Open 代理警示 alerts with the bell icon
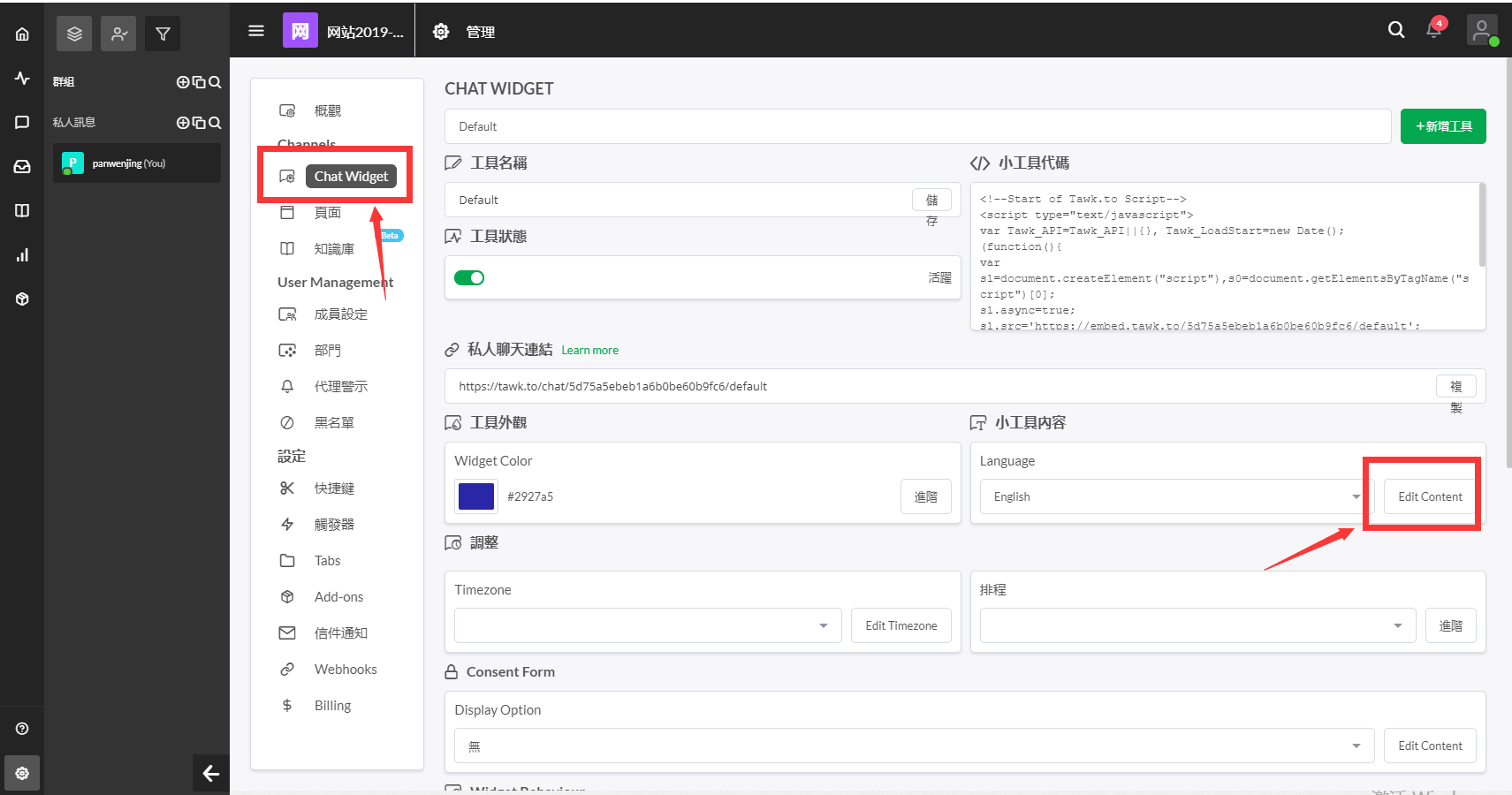Viewport: 1512px width, 795px height. (x=339, y=386)
